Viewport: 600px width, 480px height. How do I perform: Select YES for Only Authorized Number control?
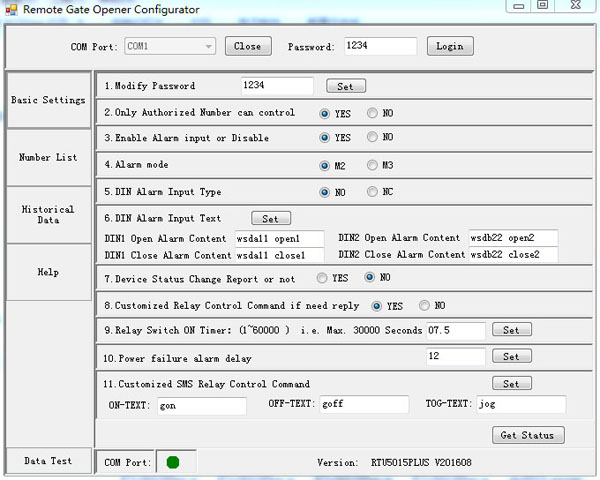325,113
